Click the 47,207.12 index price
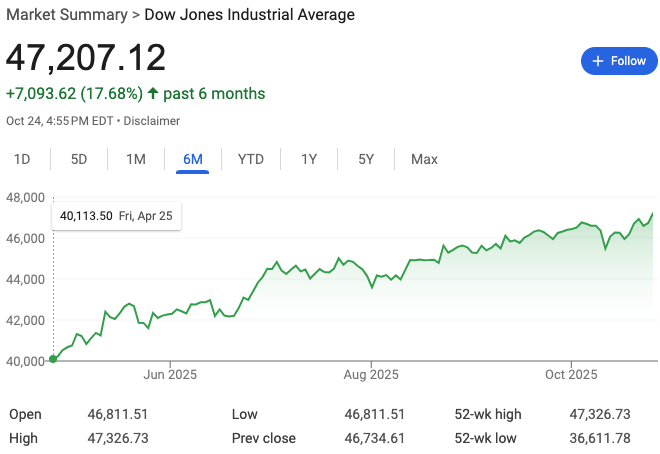 [x=86, y=58]
